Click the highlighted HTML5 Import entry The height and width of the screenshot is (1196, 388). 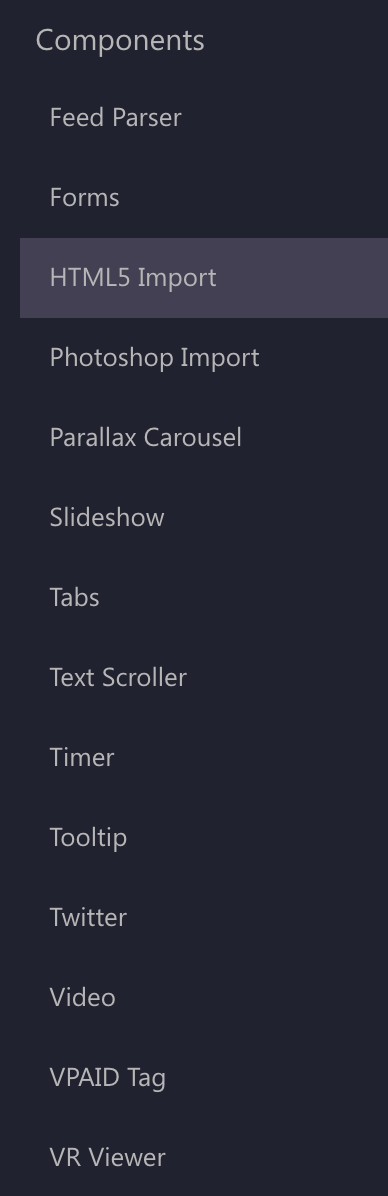[x=204, y=278]
